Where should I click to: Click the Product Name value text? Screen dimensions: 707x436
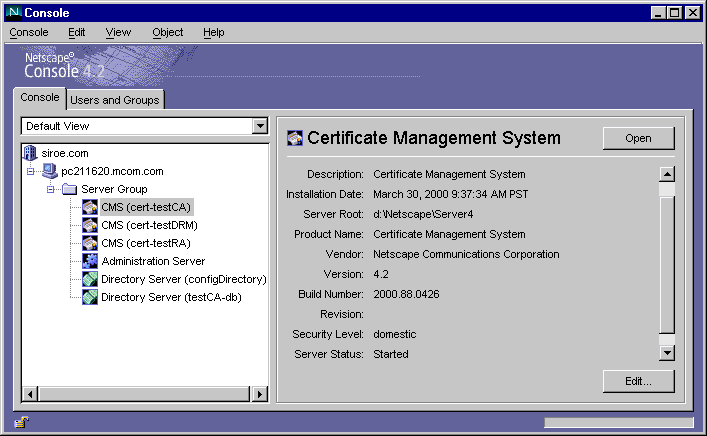coord(449,234)
